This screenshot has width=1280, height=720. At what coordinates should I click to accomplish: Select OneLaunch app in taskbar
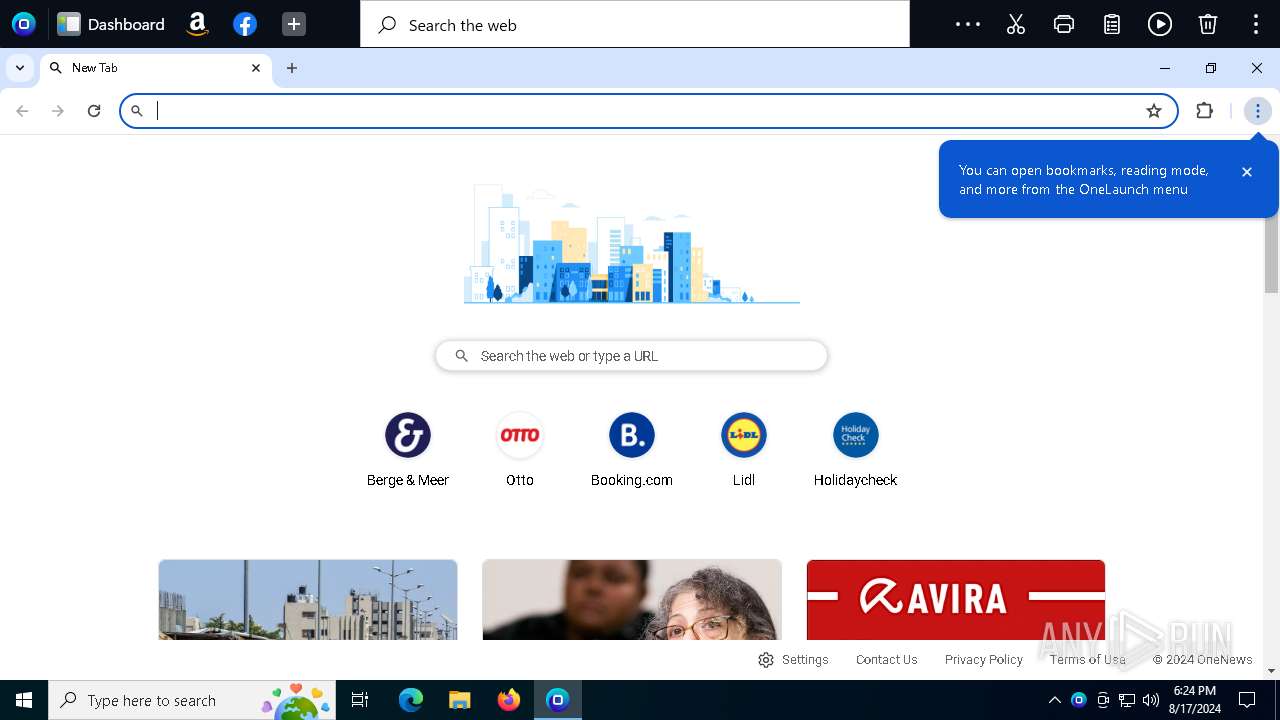click(558, 700)
